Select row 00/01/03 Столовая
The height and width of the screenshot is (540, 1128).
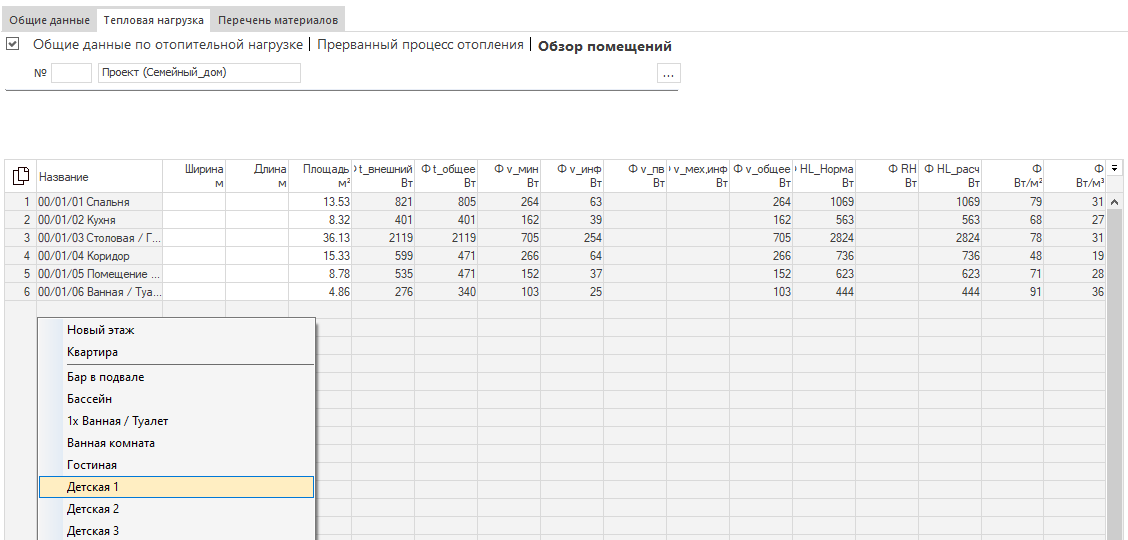pos(99,238)
